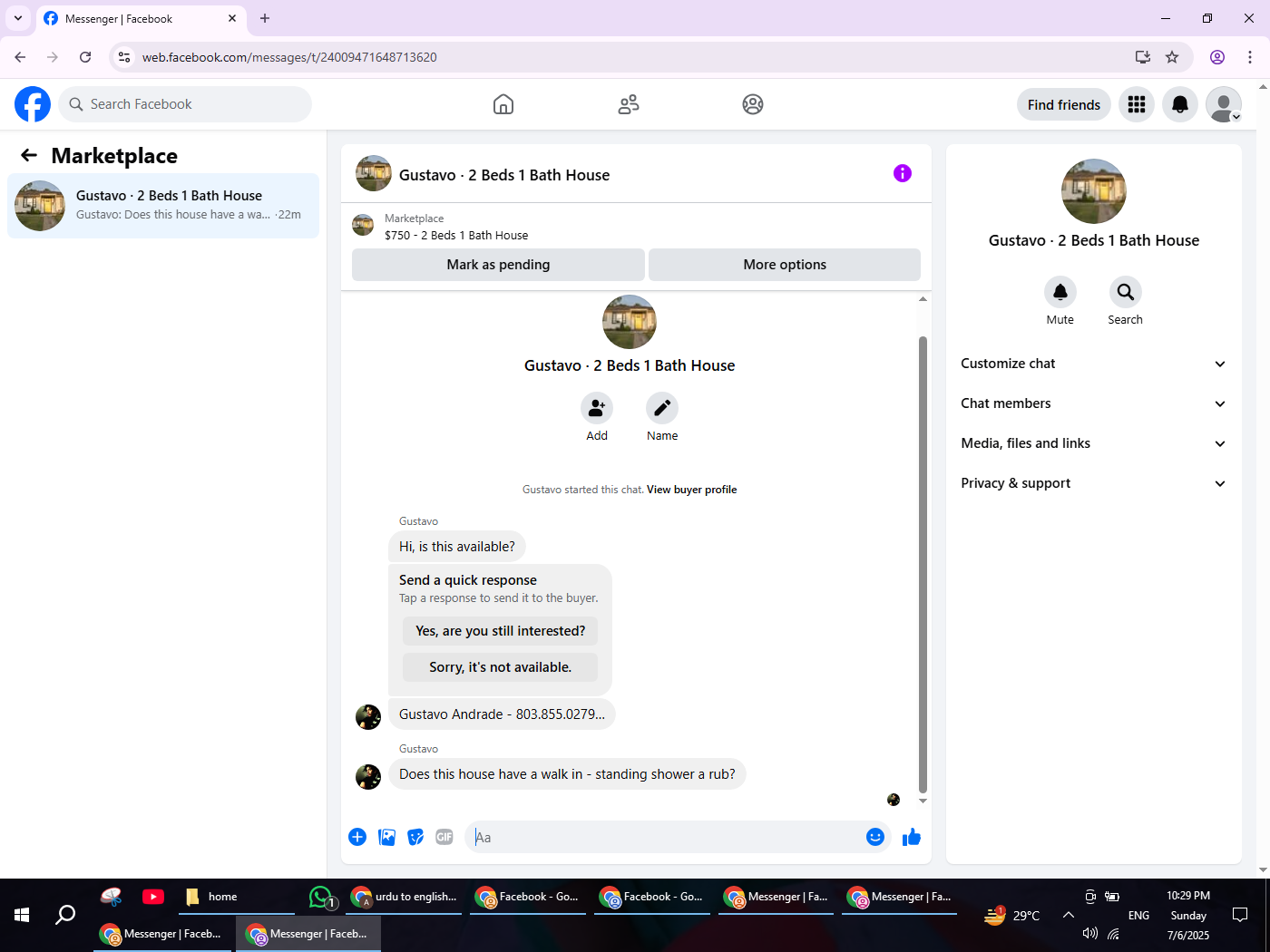
Task: Reply 'Sorry, it's not available.'
Action: (501, 667)
